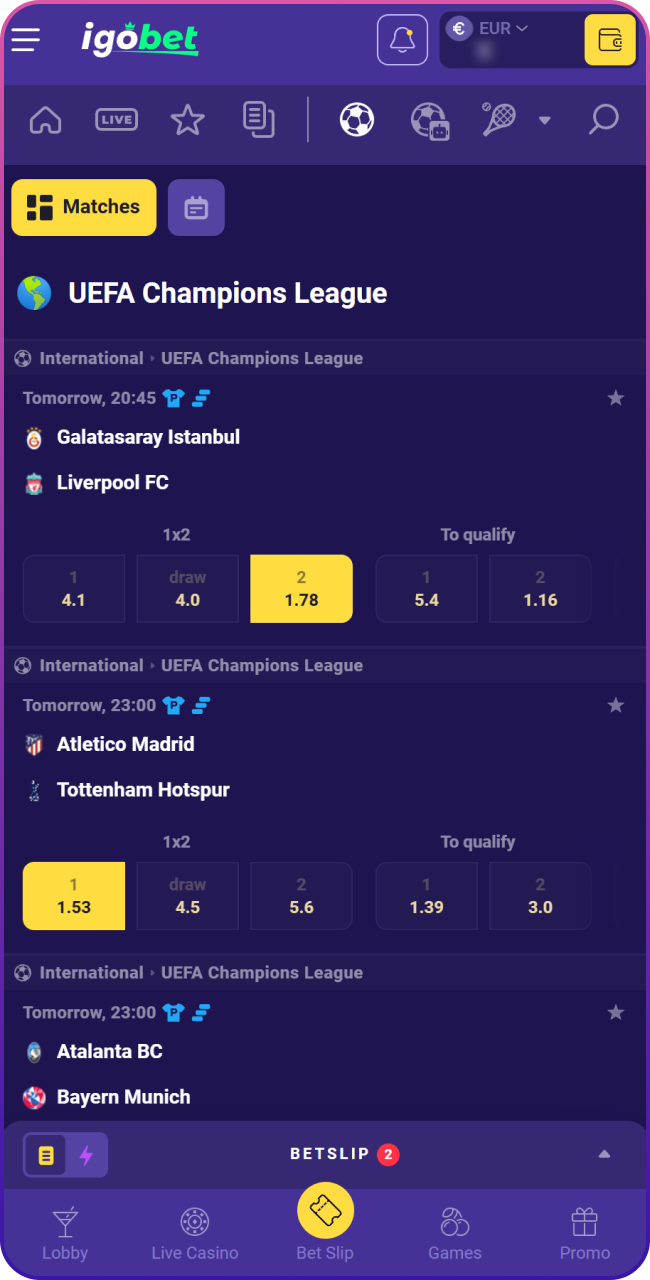Pick Tottenham to qualify at 3.0

click(x=540, y=896)
